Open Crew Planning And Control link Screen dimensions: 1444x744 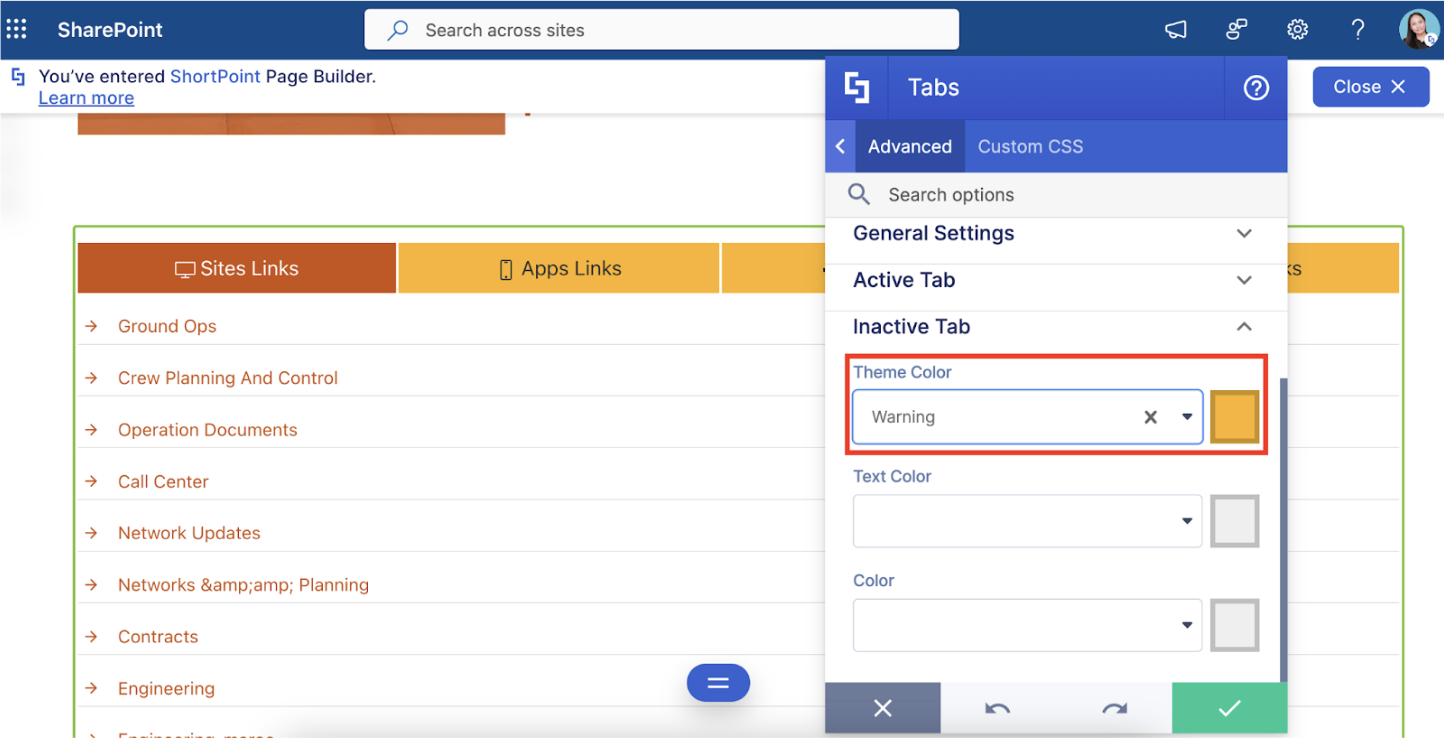point(228,378)
